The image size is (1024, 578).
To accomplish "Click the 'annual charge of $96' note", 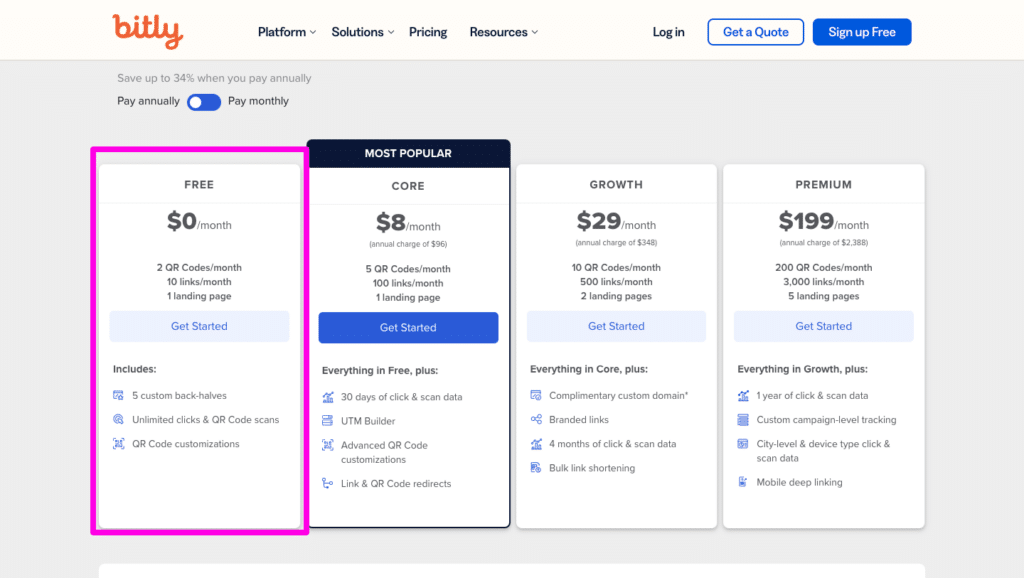I will point(408,244).
